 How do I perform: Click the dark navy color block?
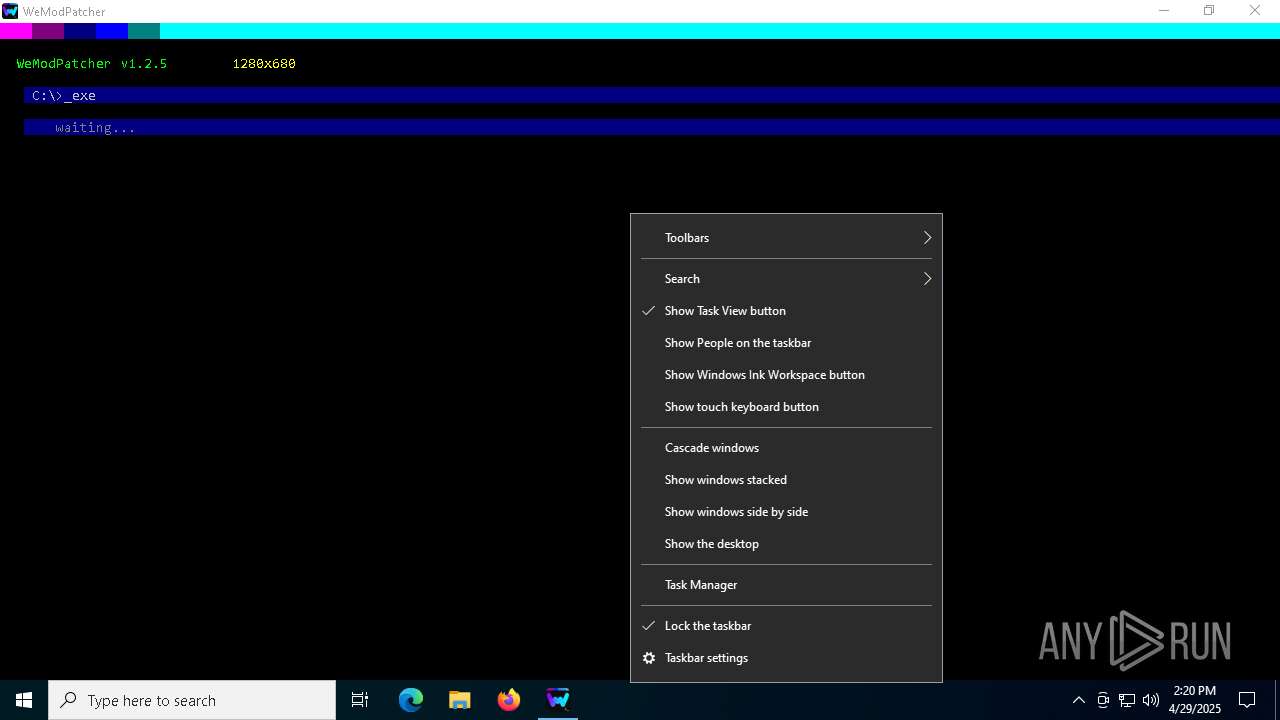coord(80,31)
